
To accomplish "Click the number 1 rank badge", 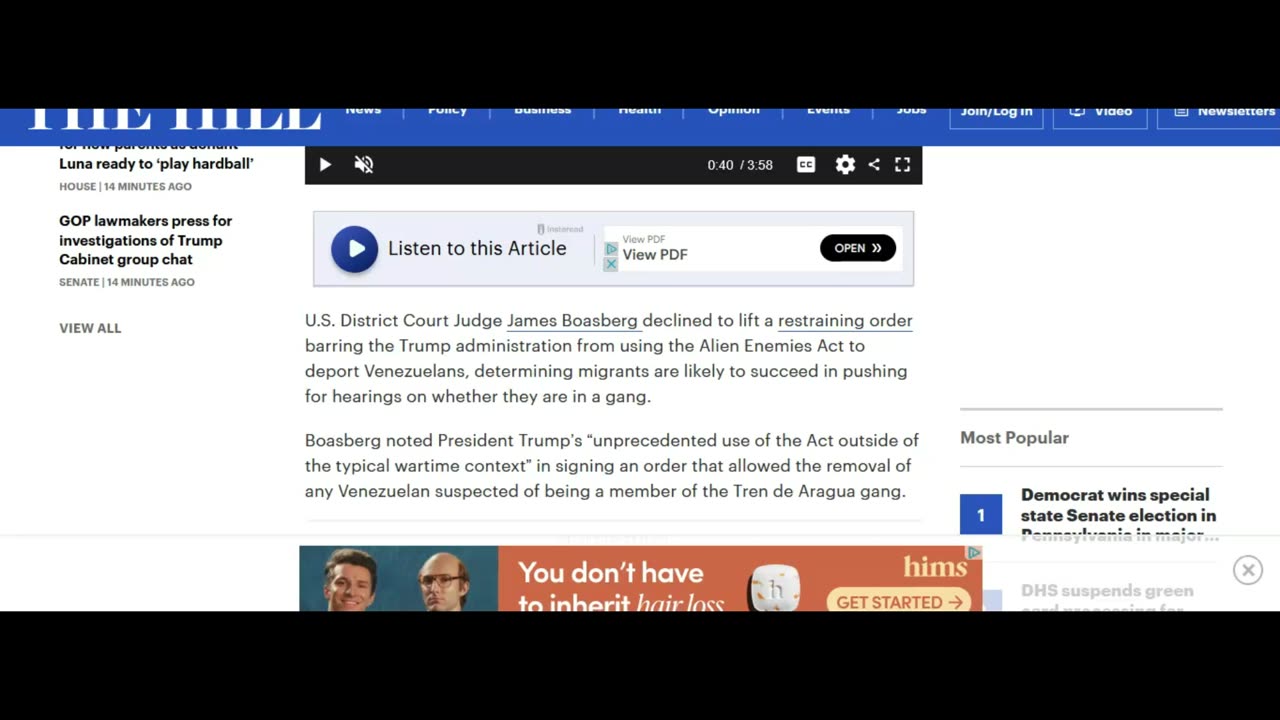I will (x=981, y=515).
